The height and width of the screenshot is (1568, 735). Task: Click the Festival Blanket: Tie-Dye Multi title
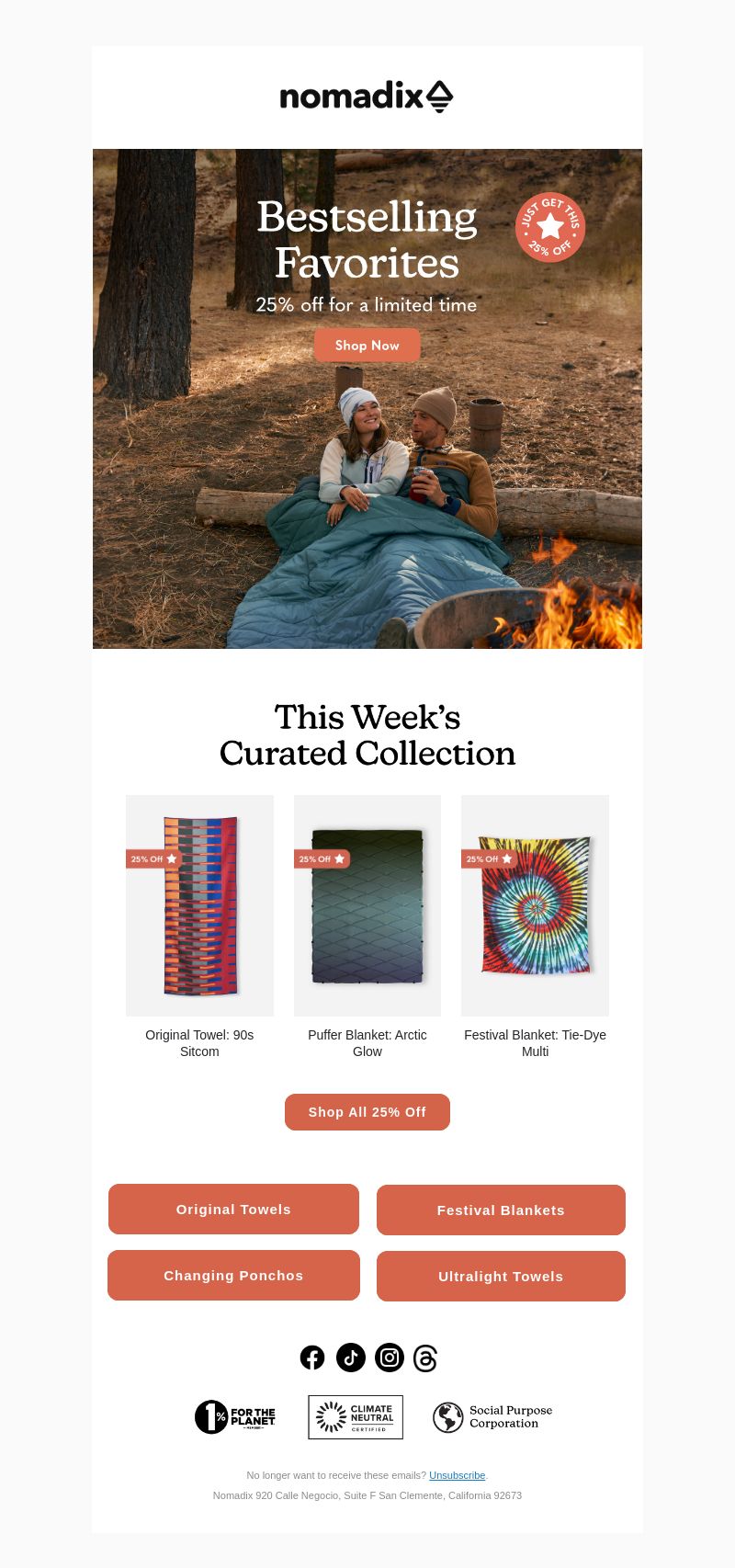pyautogui.click(x=535, y=1043)
